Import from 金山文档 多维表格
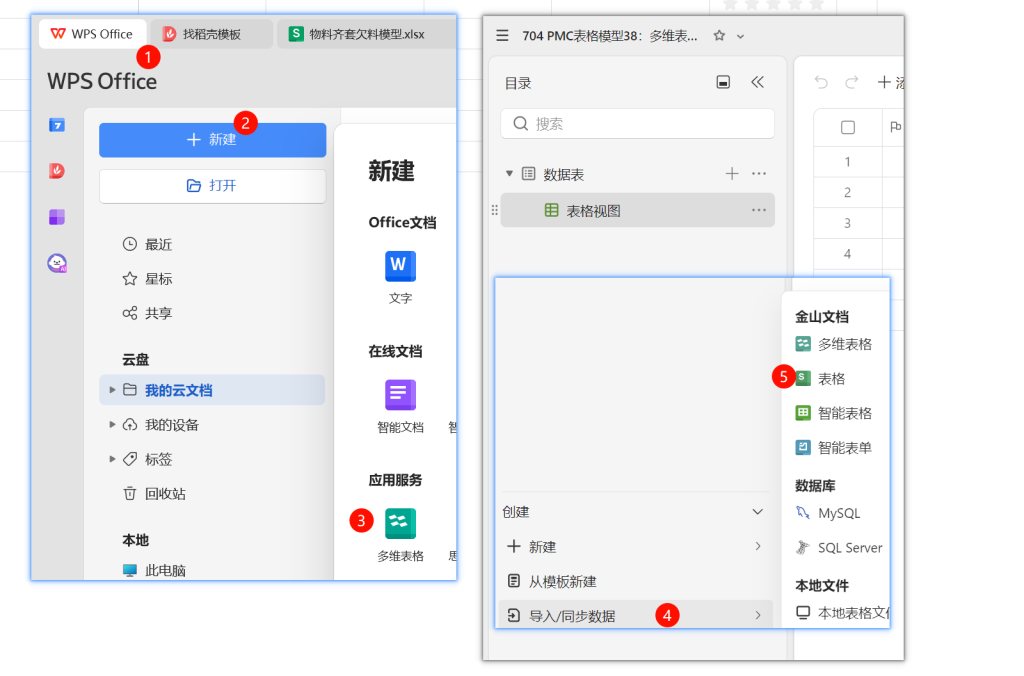1024x676 pixels. click(x=834, y=344)
